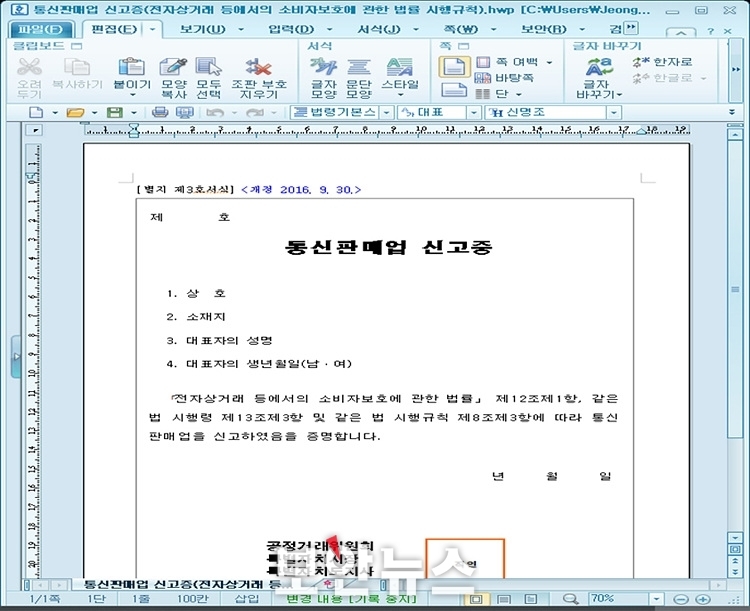Expand the Save icon dropdown arrow
Image resolution: width=750 pixels, height=611 pixels.
[x=133, y=113]
